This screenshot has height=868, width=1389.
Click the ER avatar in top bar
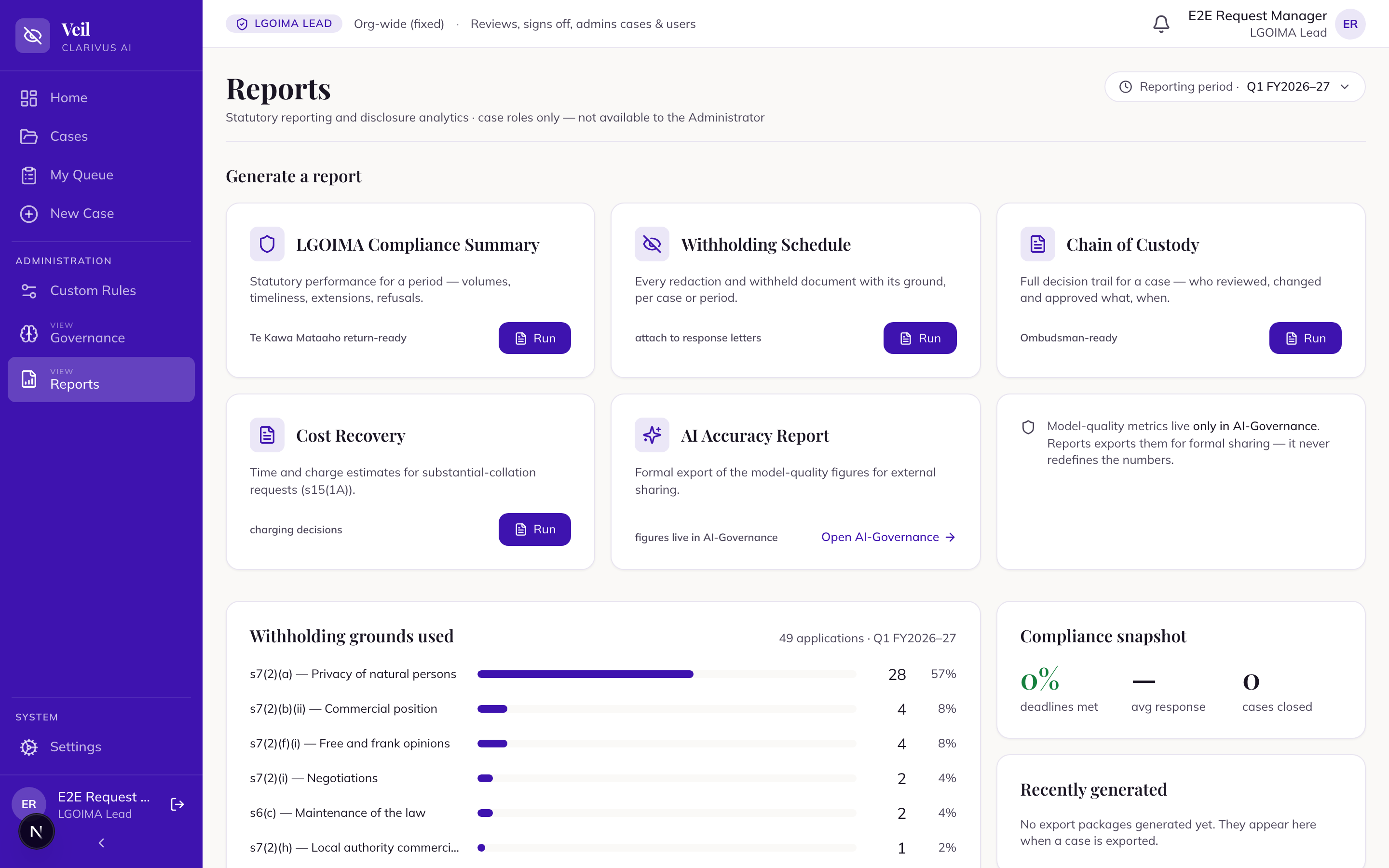point(1350,24)
